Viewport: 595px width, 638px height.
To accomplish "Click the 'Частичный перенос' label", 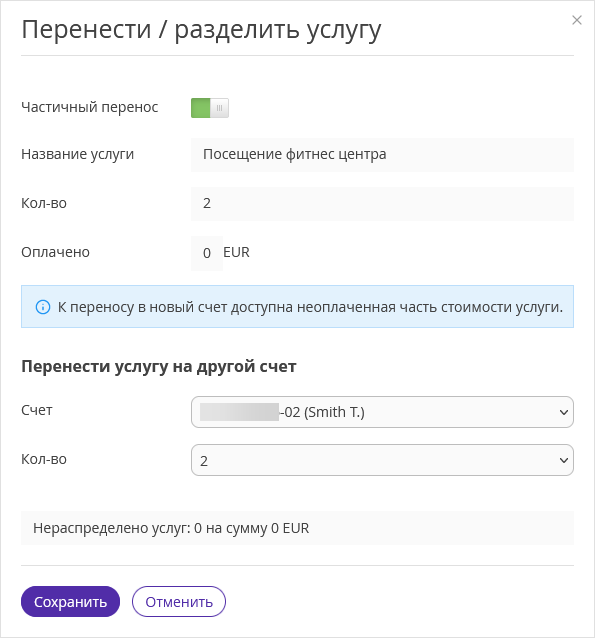I will (x=90, y=107).
